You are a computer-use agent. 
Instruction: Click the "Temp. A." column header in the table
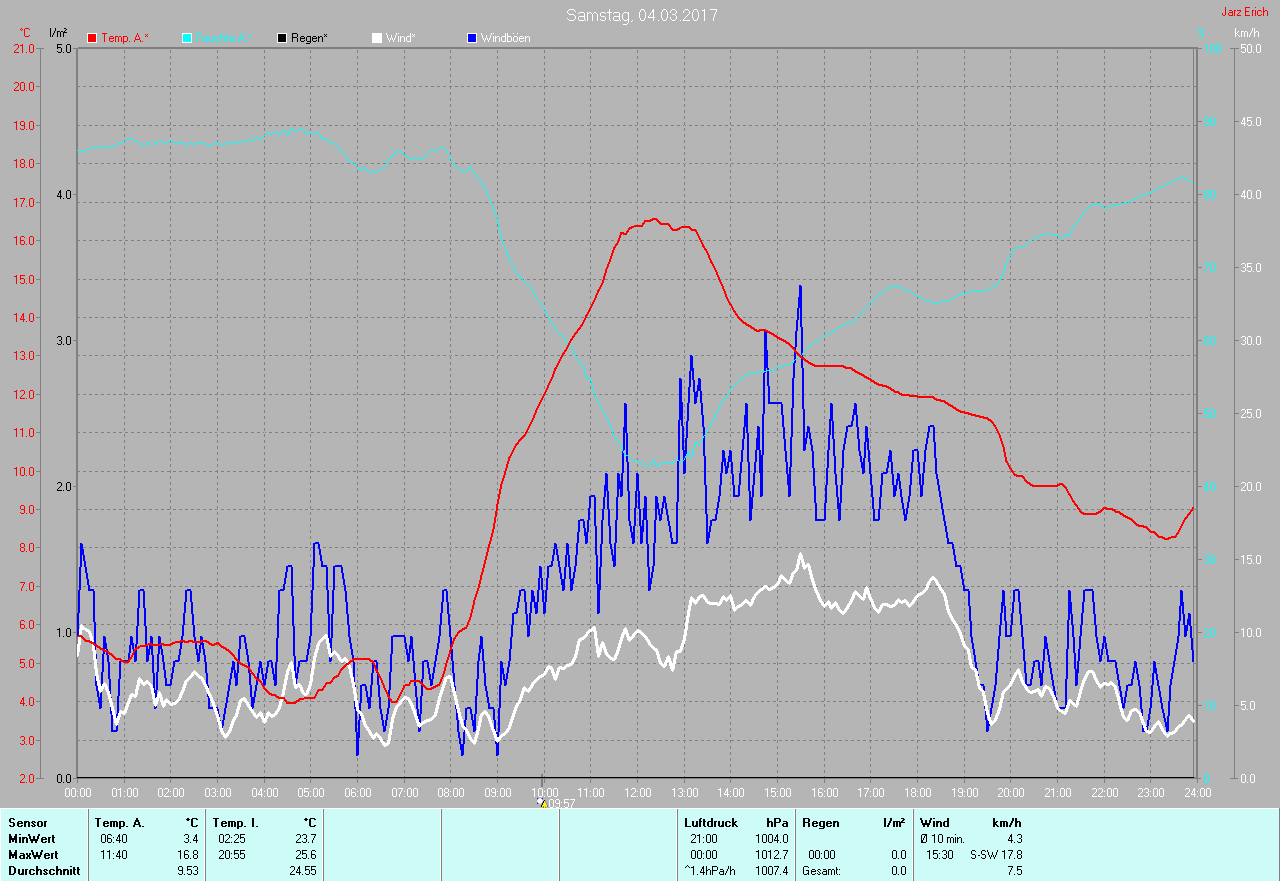120,823
